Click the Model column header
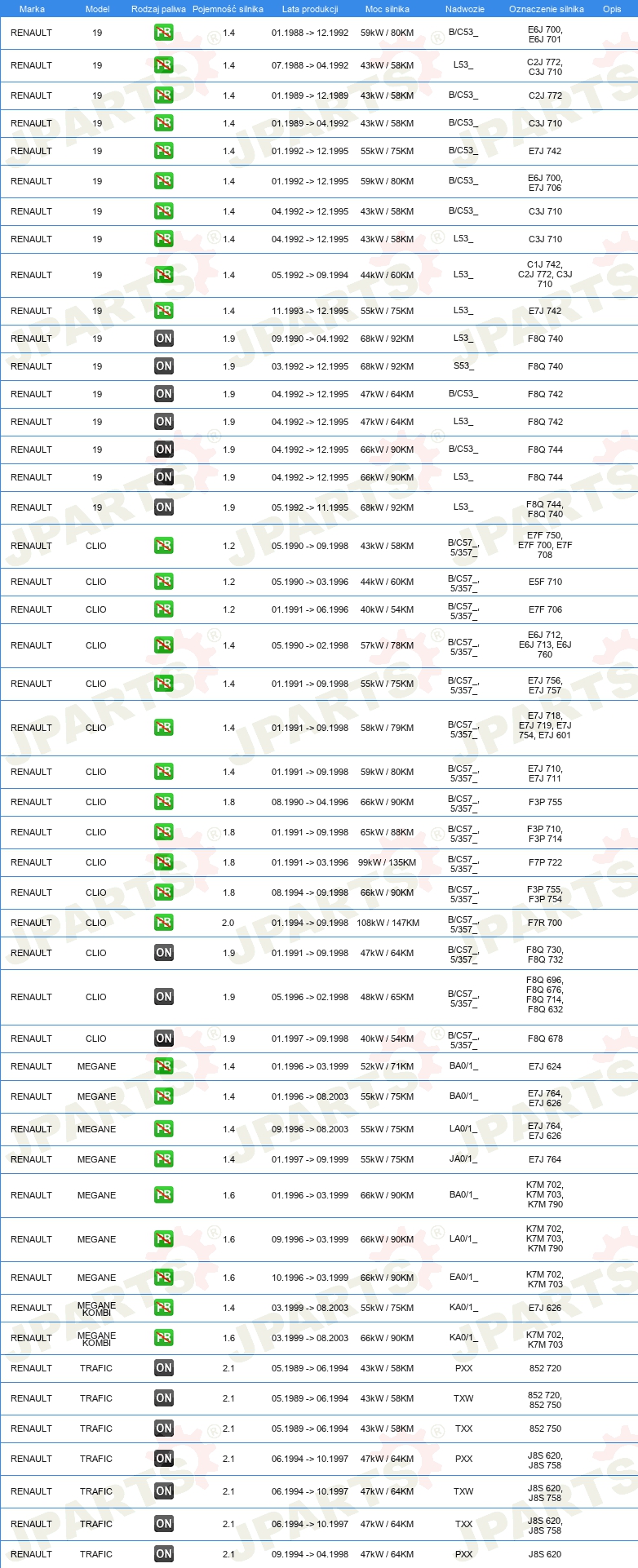Viewport: 638px width, 1568px height. (97, 9)
